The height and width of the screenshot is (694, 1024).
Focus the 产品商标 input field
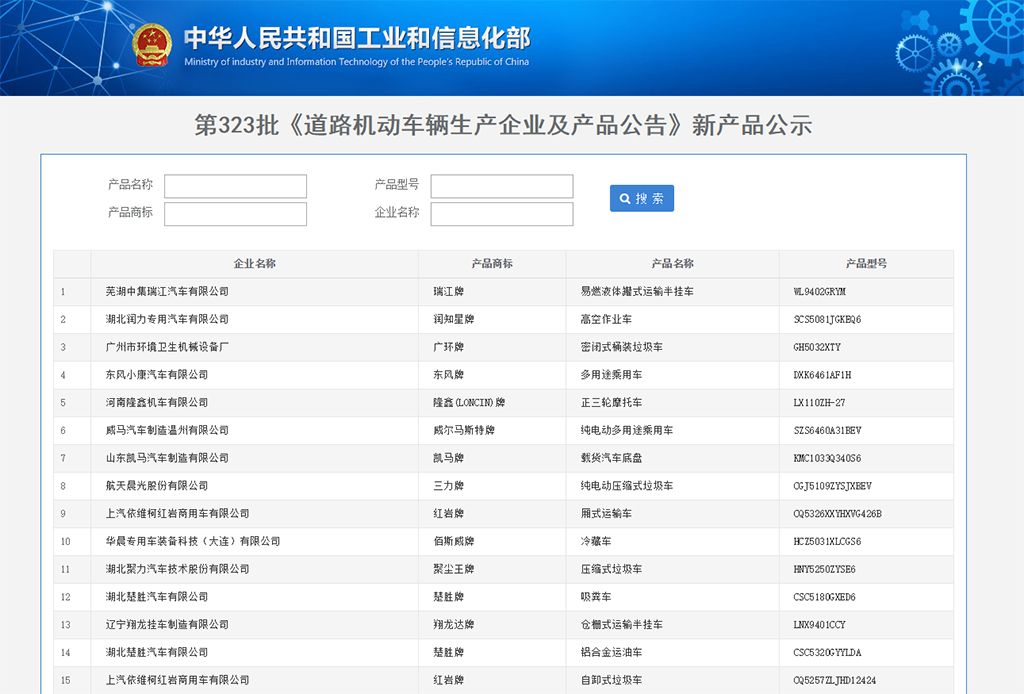235,214
